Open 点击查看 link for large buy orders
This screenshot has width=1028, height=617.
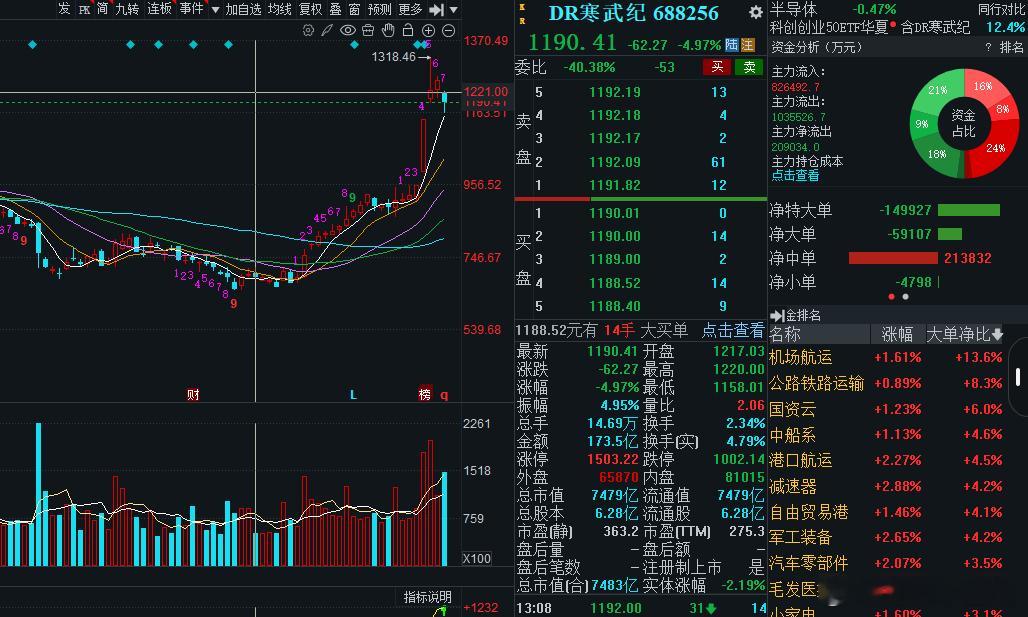pos(732,330)
